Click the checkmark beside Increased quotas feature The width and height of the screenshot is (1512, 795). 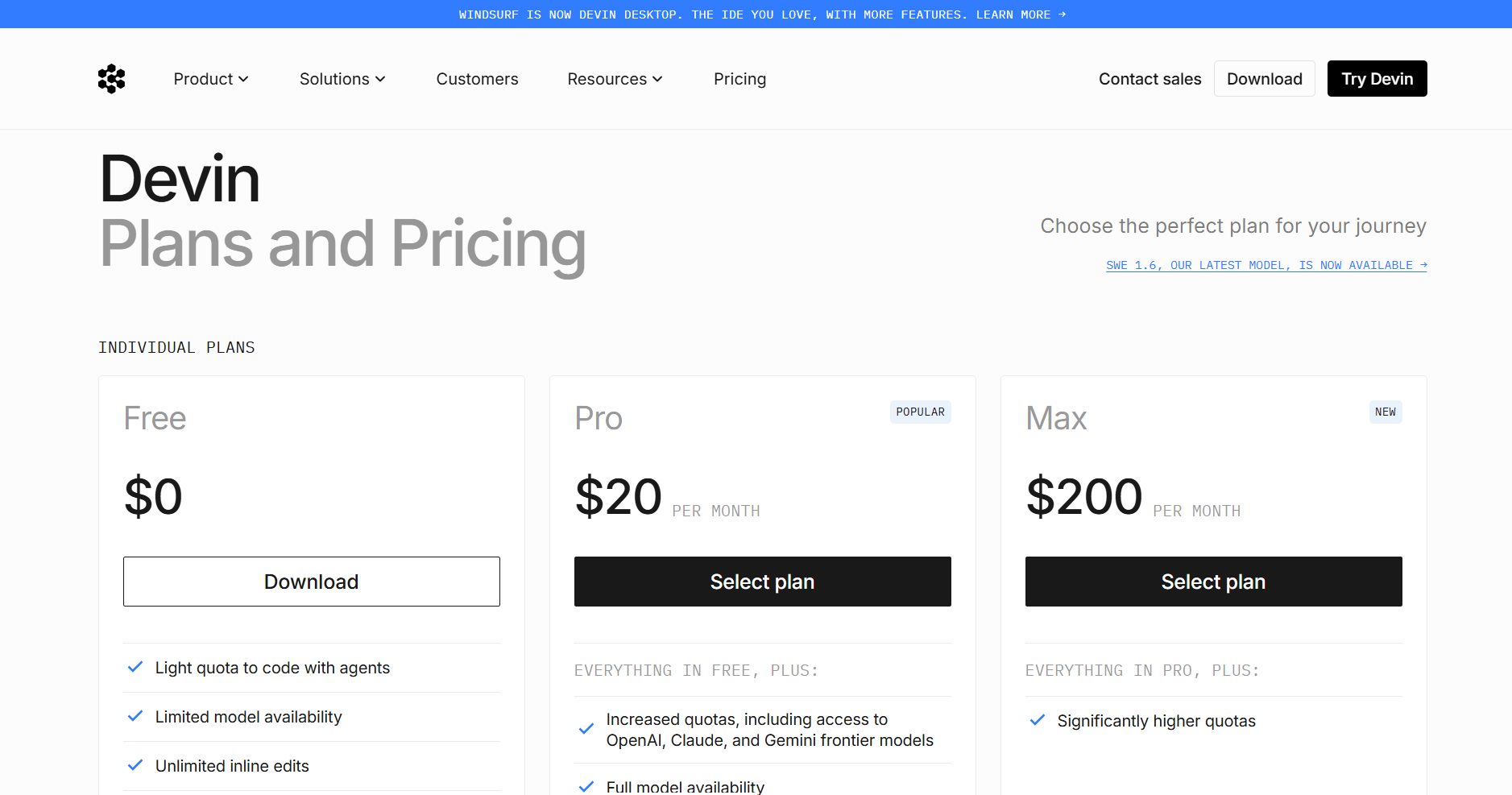(x=586, y=729)
